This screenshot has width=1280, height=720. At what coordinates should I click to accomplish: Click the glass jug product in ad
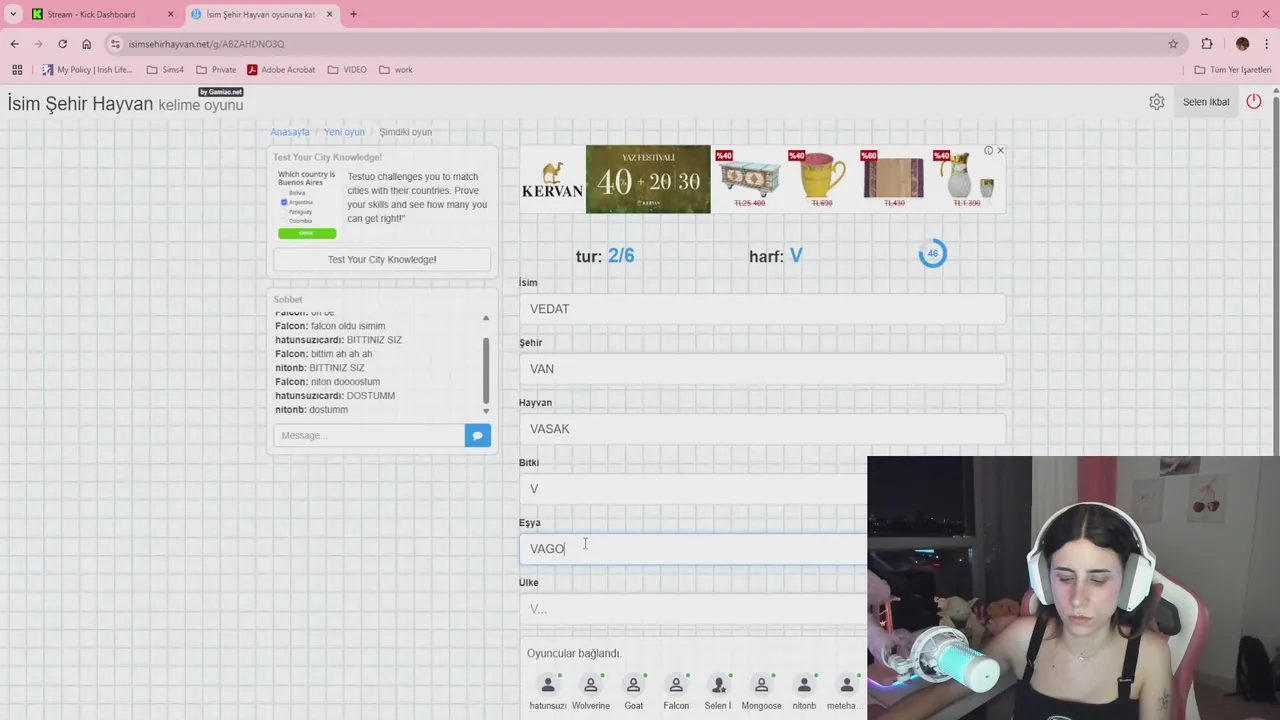point(966,176)
